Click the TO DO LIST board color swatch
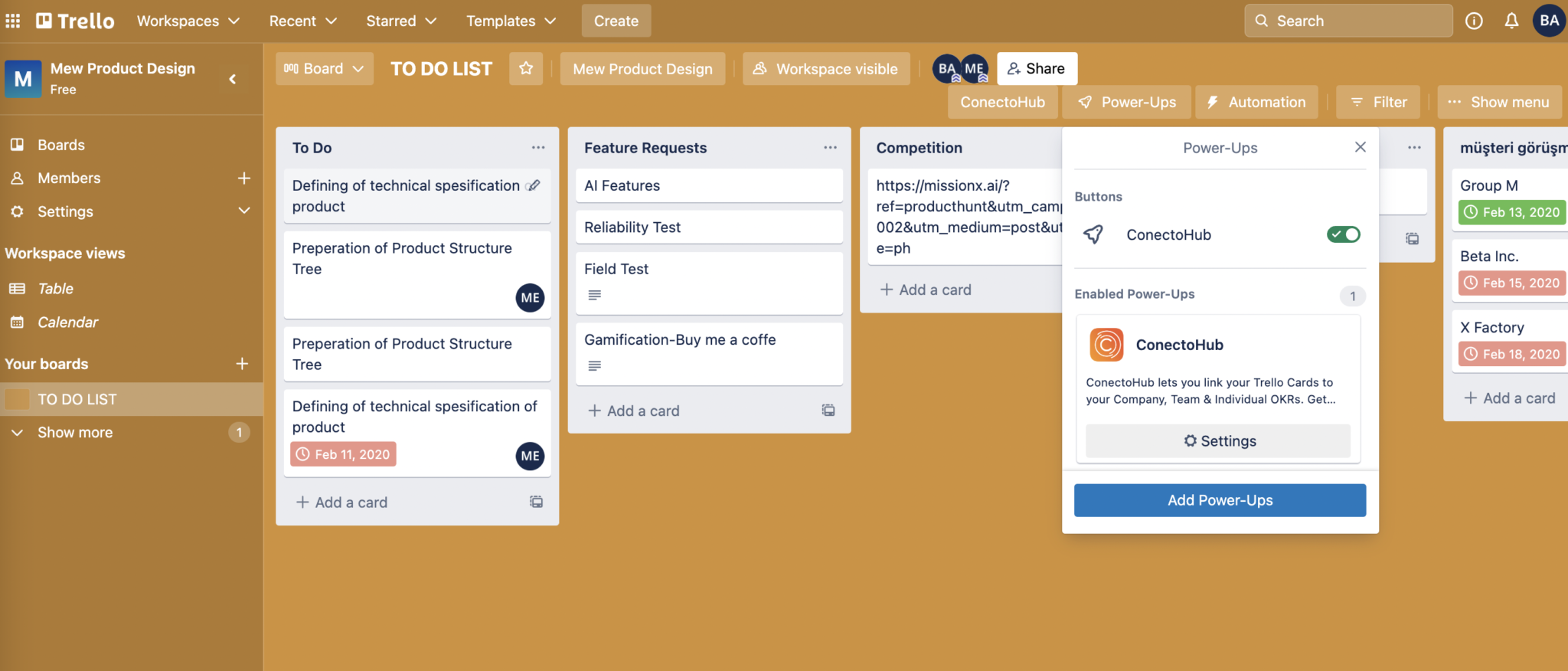Viewport: 1568px width, 671px height. [17, 399]
